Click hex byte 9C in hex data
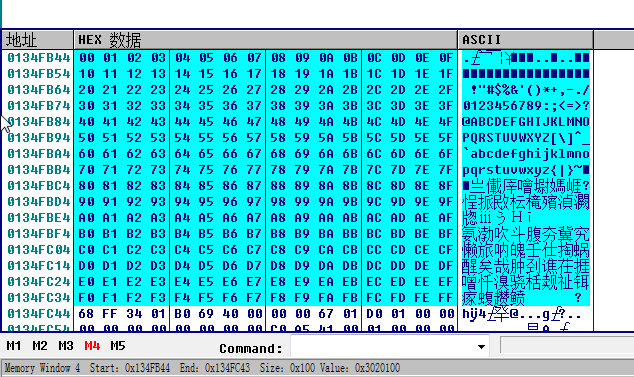Screen dimensions: 634x377 (x=374, y=202)
